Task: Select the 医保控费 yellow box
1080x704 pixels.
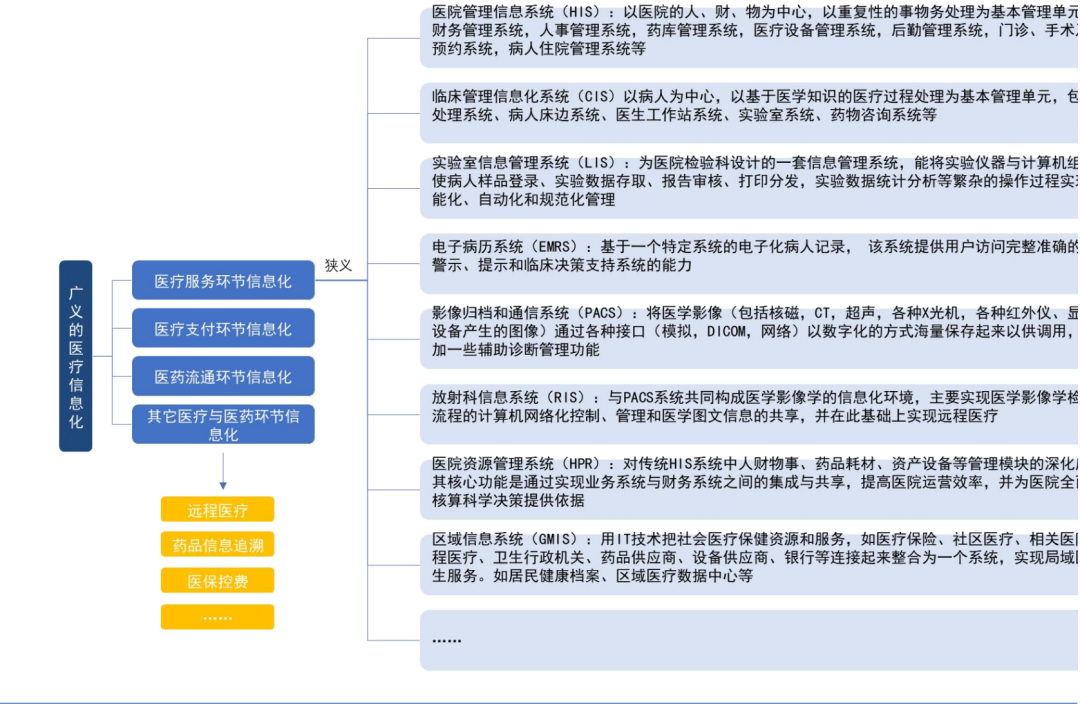Action: pos(216,581)
